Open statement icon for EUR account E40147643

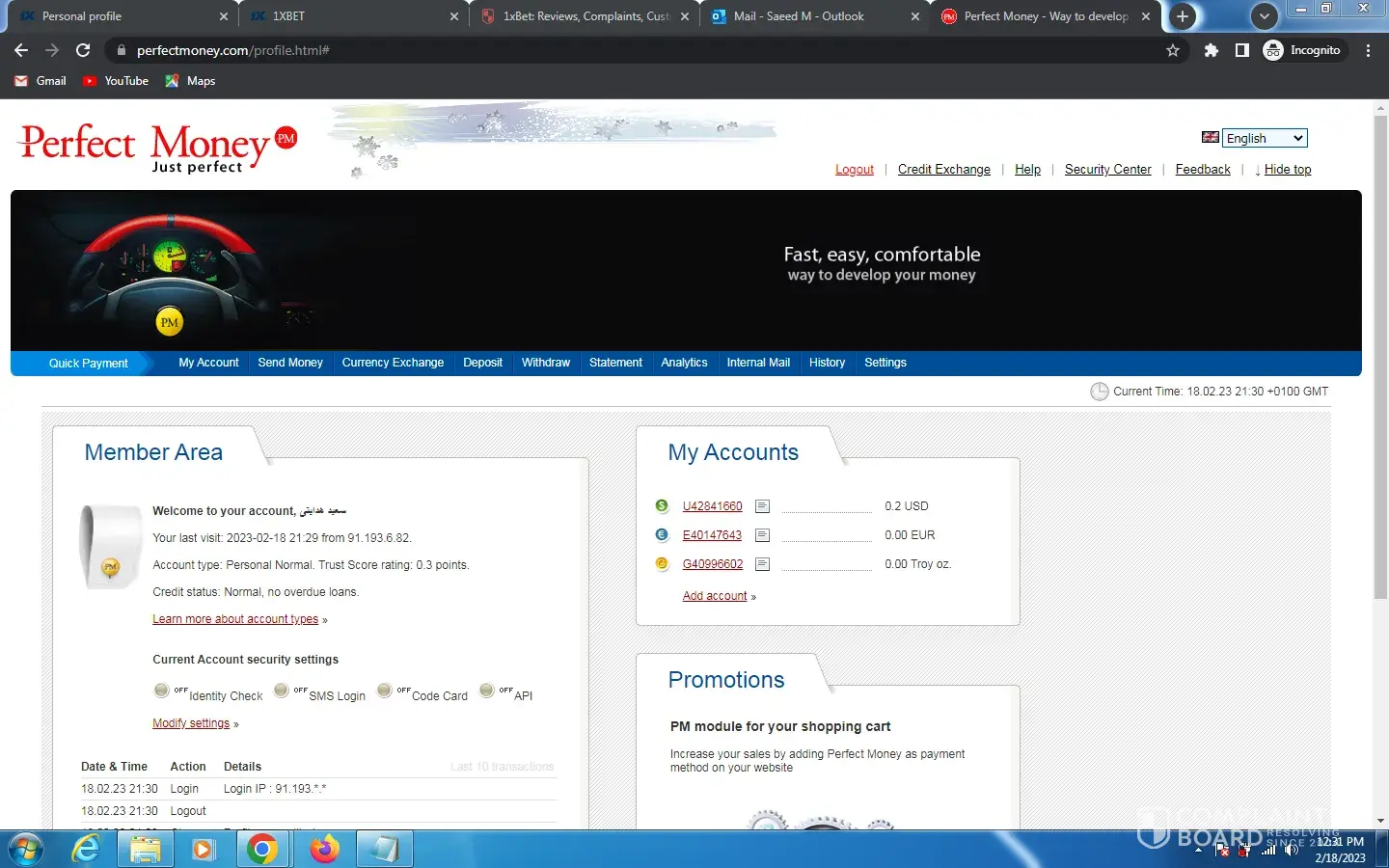[x=762, y=535]
